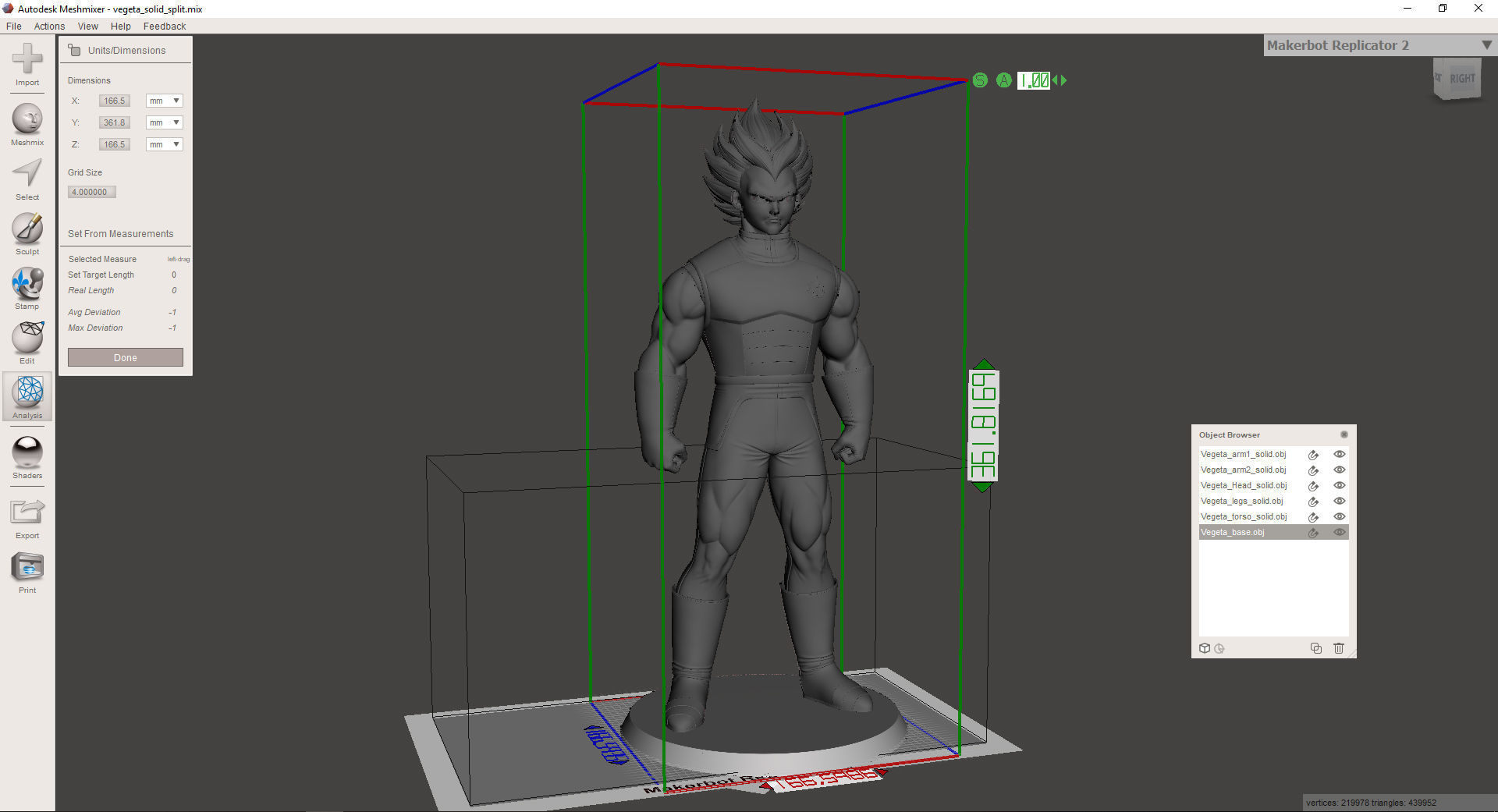This screenshot has width=1498, height=812.
Task: Toggle visibility of Vegeta_arm1_solid.obj
Action: [x=1340, y=454]
